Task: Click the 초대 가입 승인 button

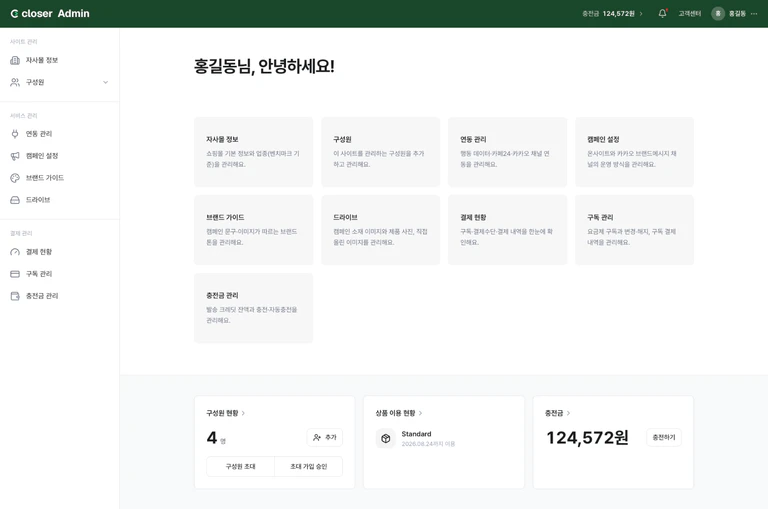Action: tap(309, 466)
